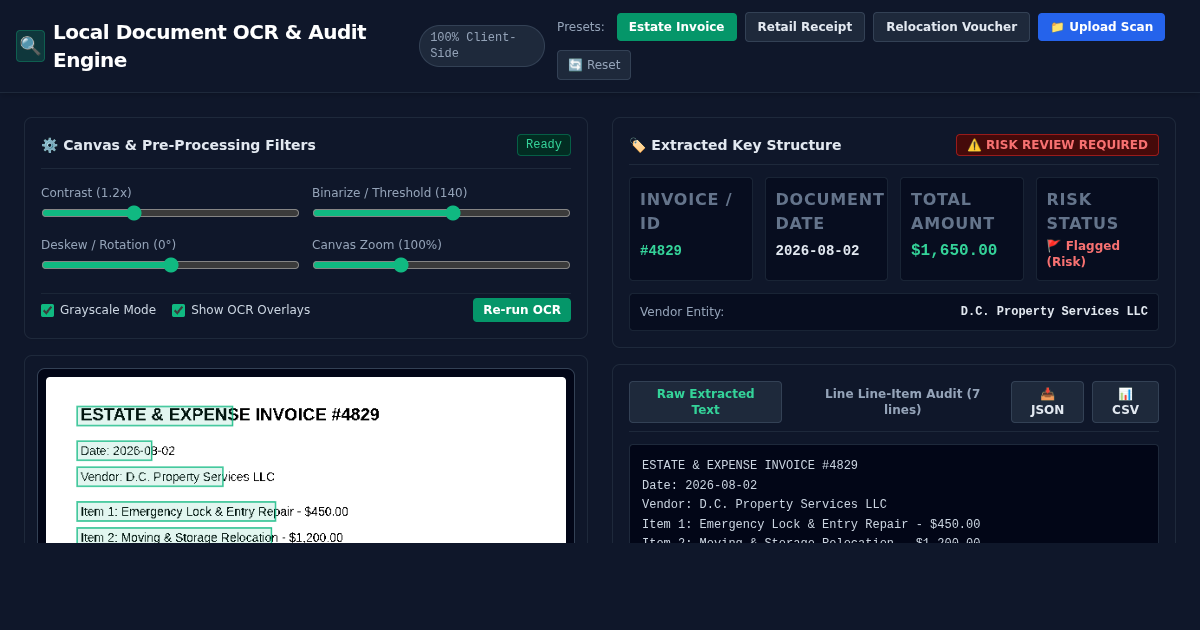Click the invoice title OCR overlay box

click(x=155, y=416)
